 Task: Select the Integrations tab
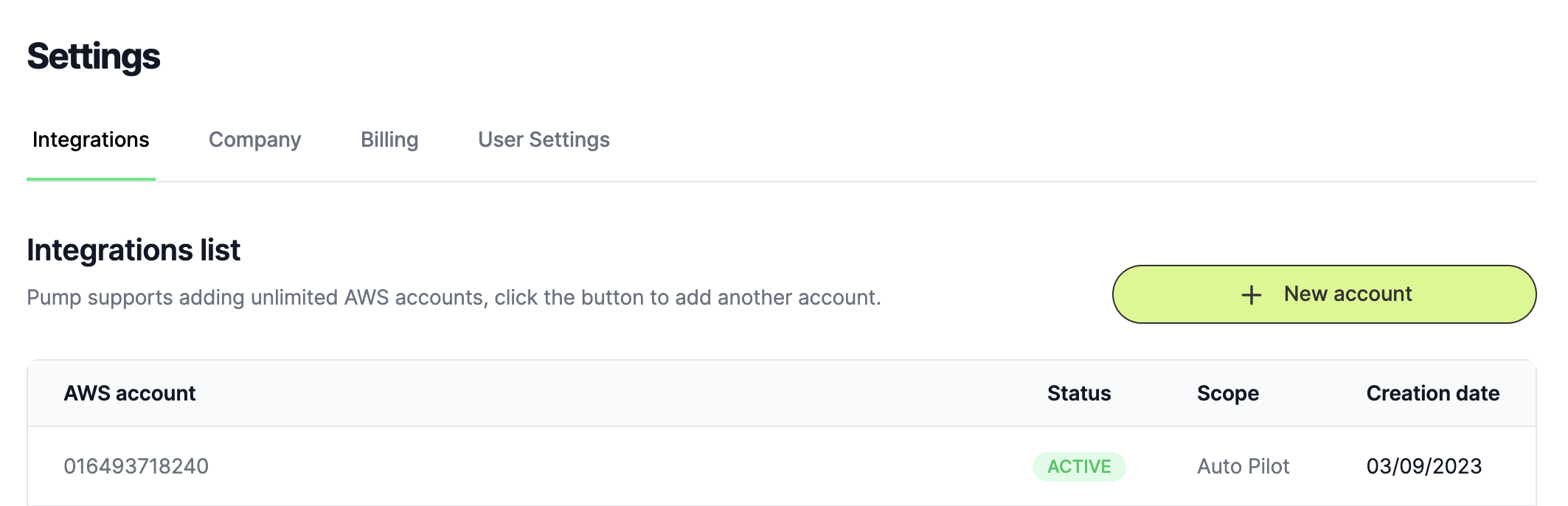coord(91,139)
